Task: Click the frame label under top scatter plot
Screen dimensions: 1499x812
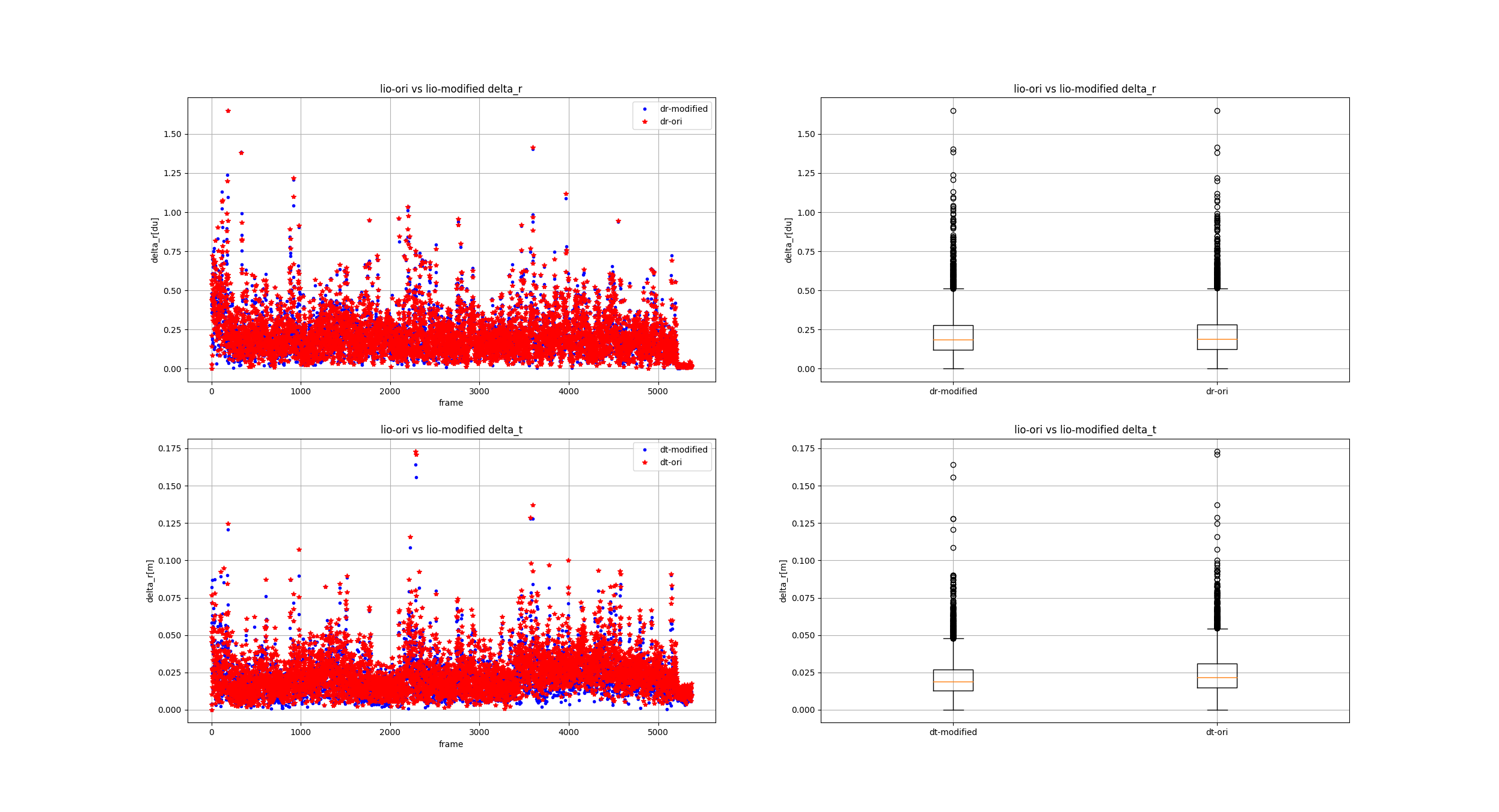Action: [450, 403]
